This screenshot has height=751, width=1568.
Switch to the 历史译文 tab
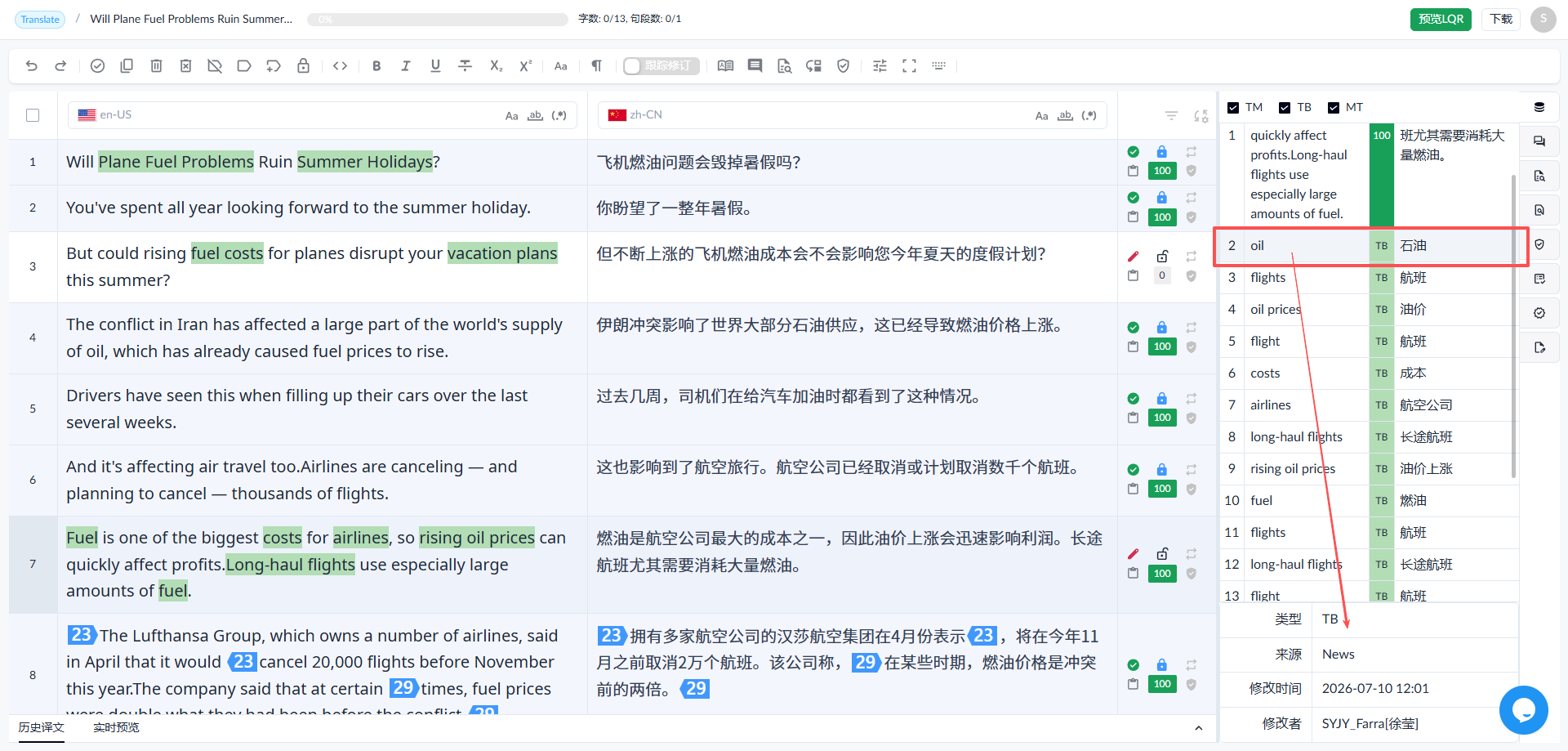[41, 727]
